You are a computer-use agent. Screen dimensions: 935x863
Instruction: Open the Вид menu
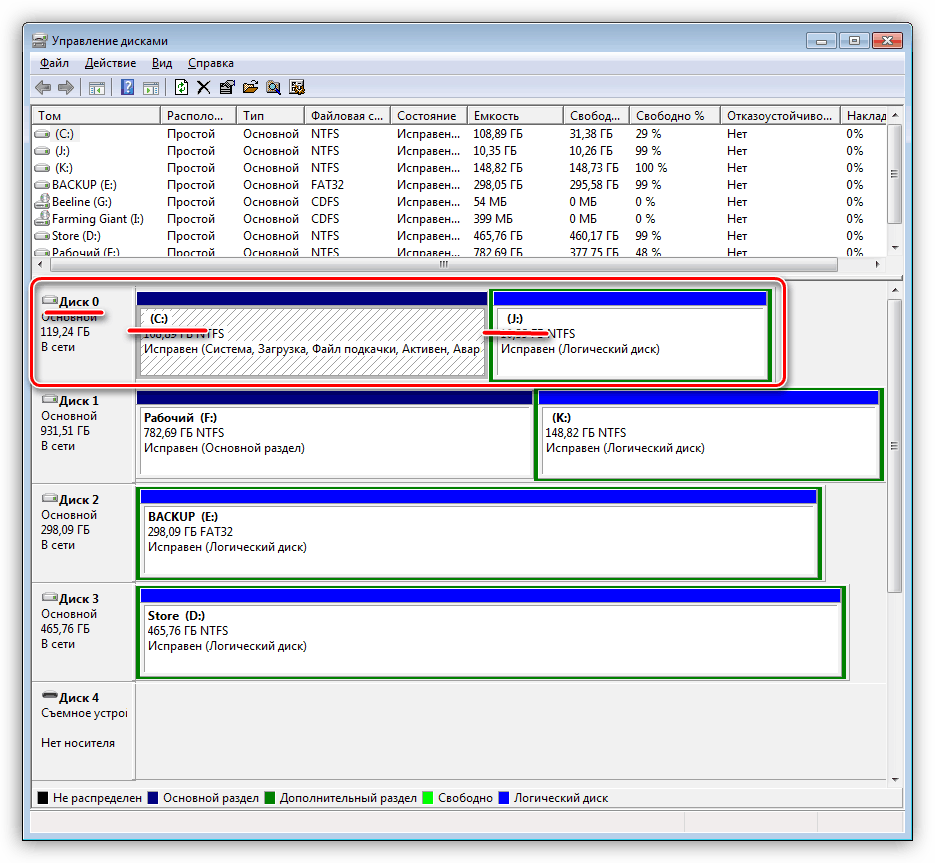[162, 63]
